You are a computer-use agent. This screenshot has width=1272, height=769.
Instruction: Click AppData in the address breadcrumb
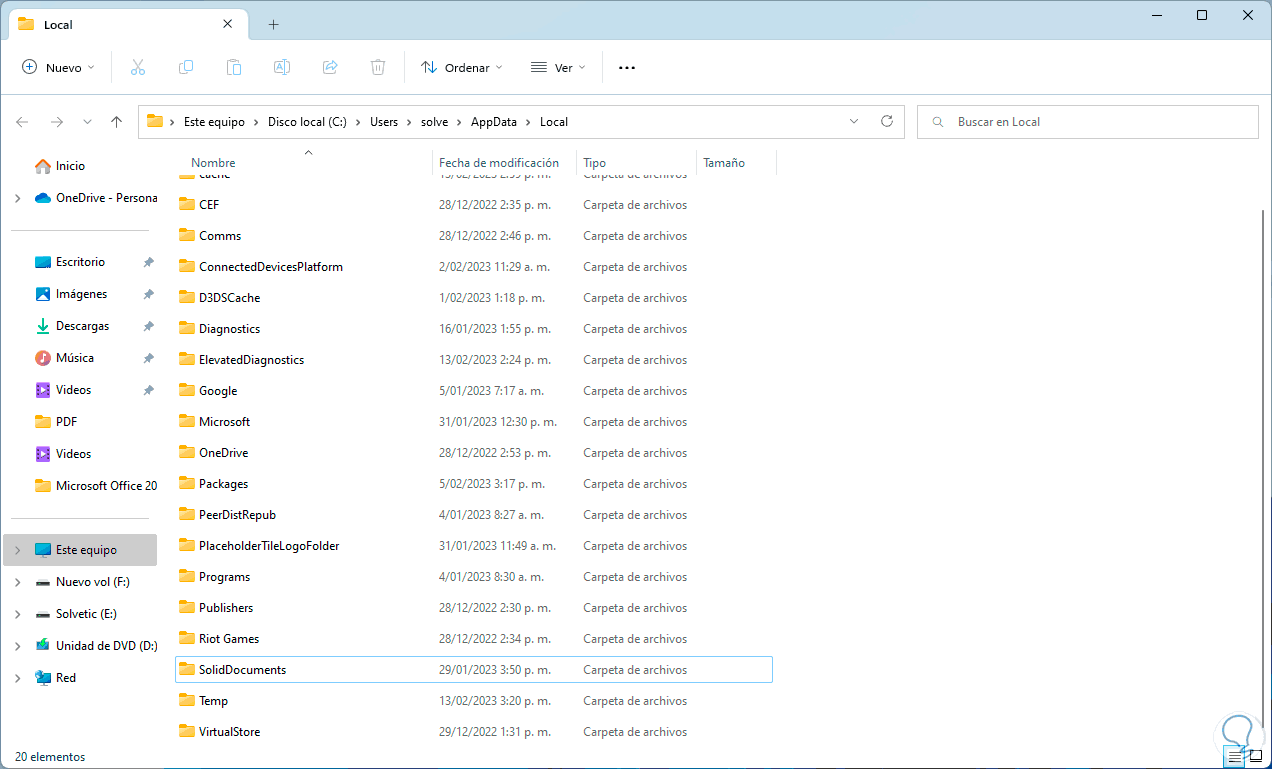pos(494,122)
